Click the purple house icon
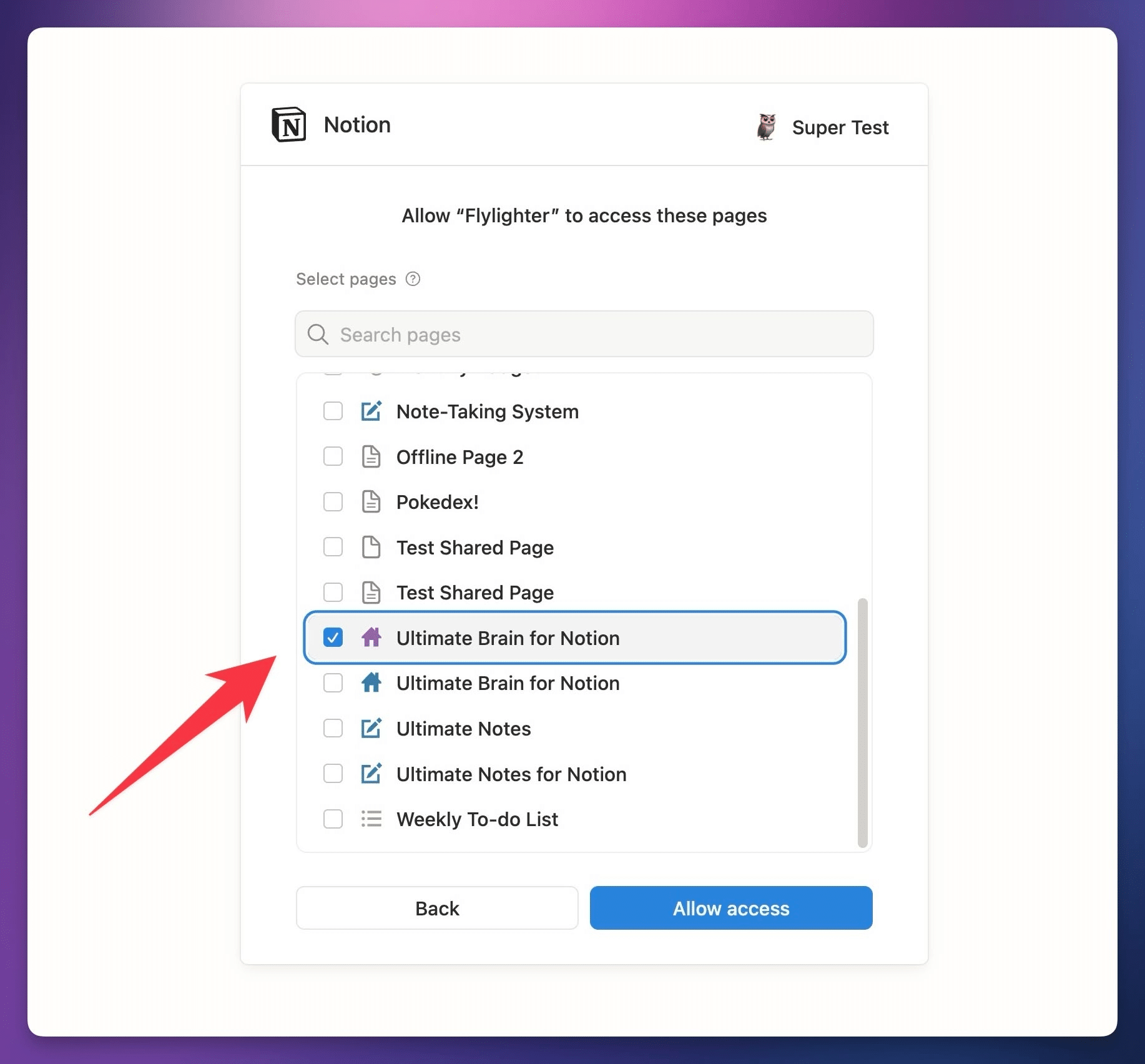This screenshot has width=1145, height=1064. coord(371,638)
